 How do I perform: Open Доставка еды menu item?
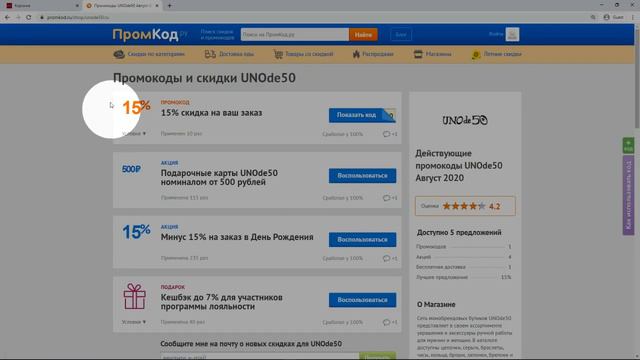236,54
